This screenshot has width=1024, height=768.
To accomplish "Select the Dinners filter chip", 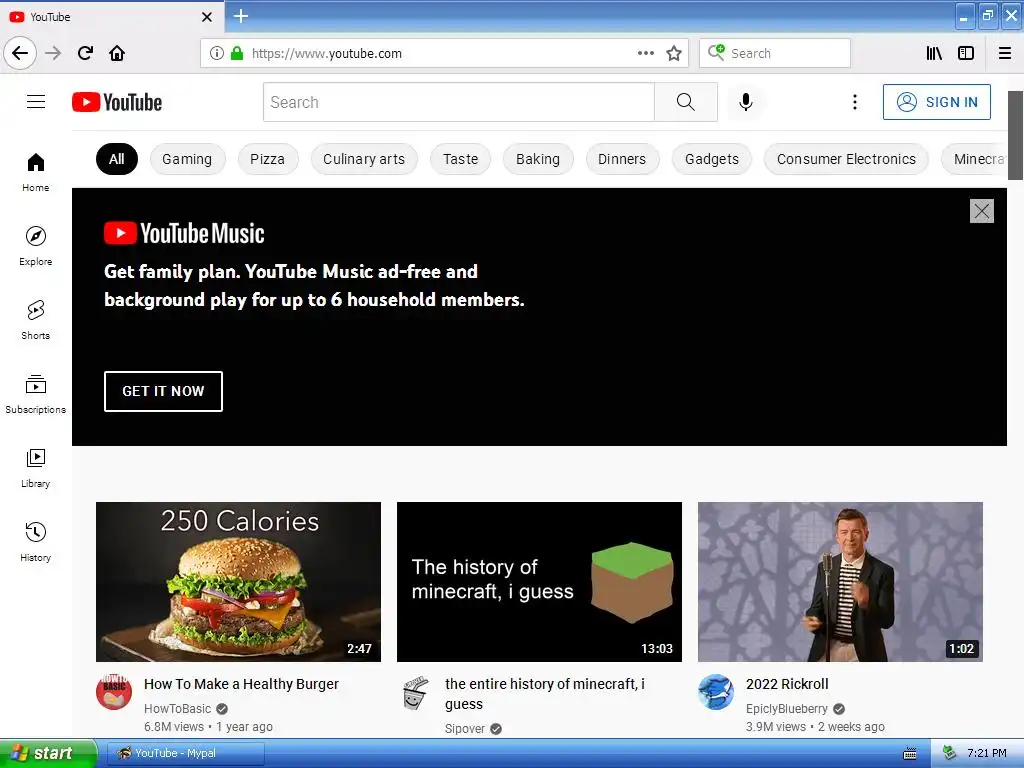I will (x=622, y=159).
